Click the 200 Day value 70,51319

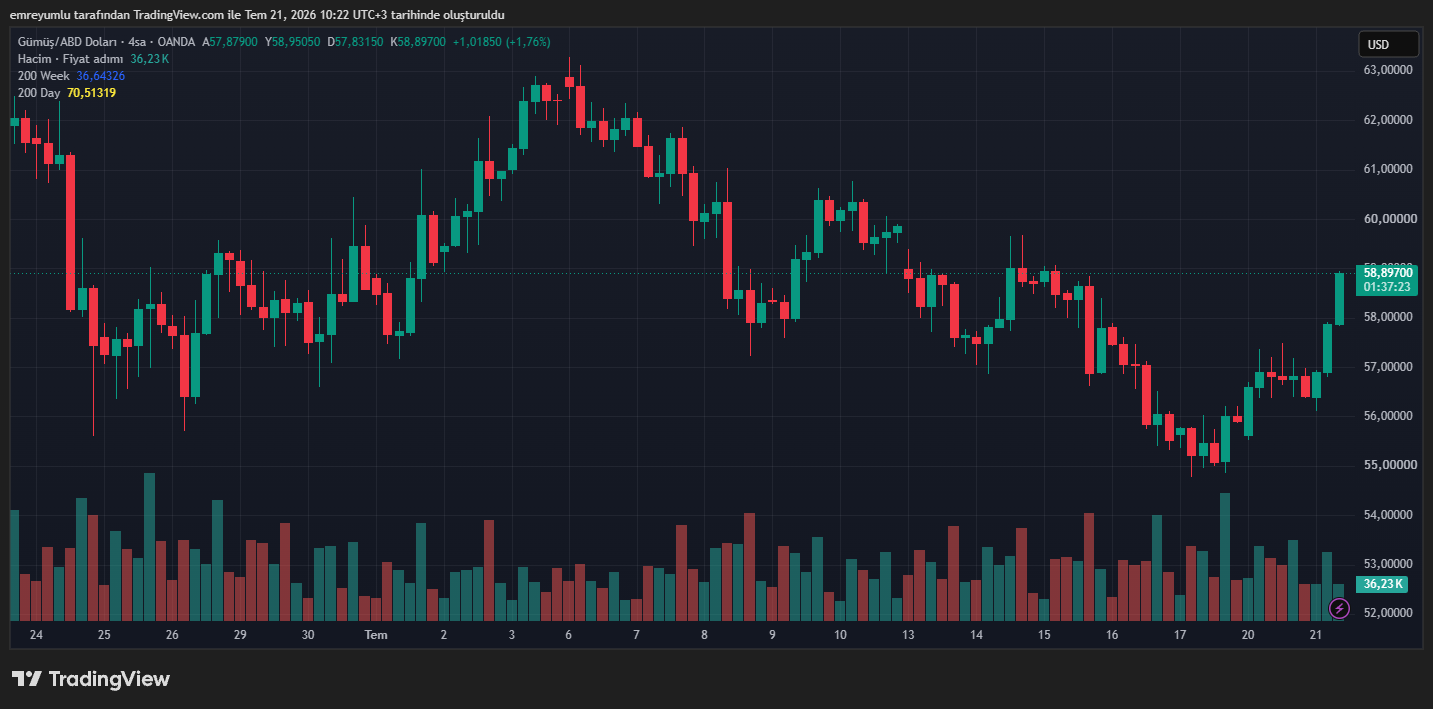pyautogui.click(x=92, y=93)
